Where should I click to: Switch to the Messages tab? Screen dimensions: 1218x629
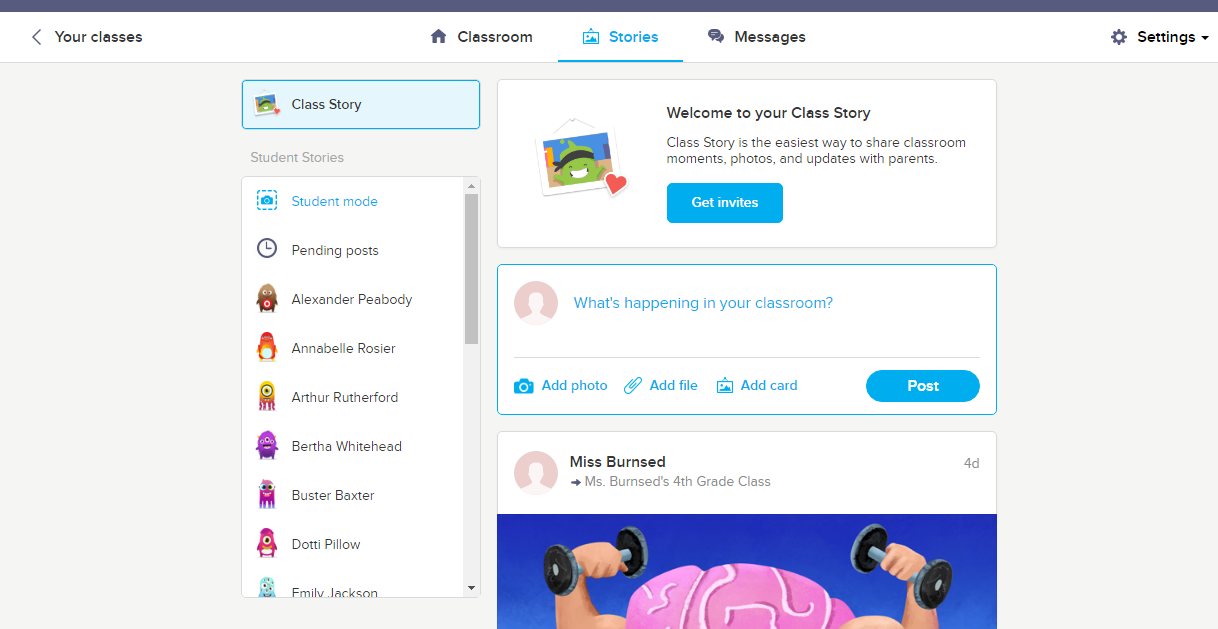pos(756,37)
